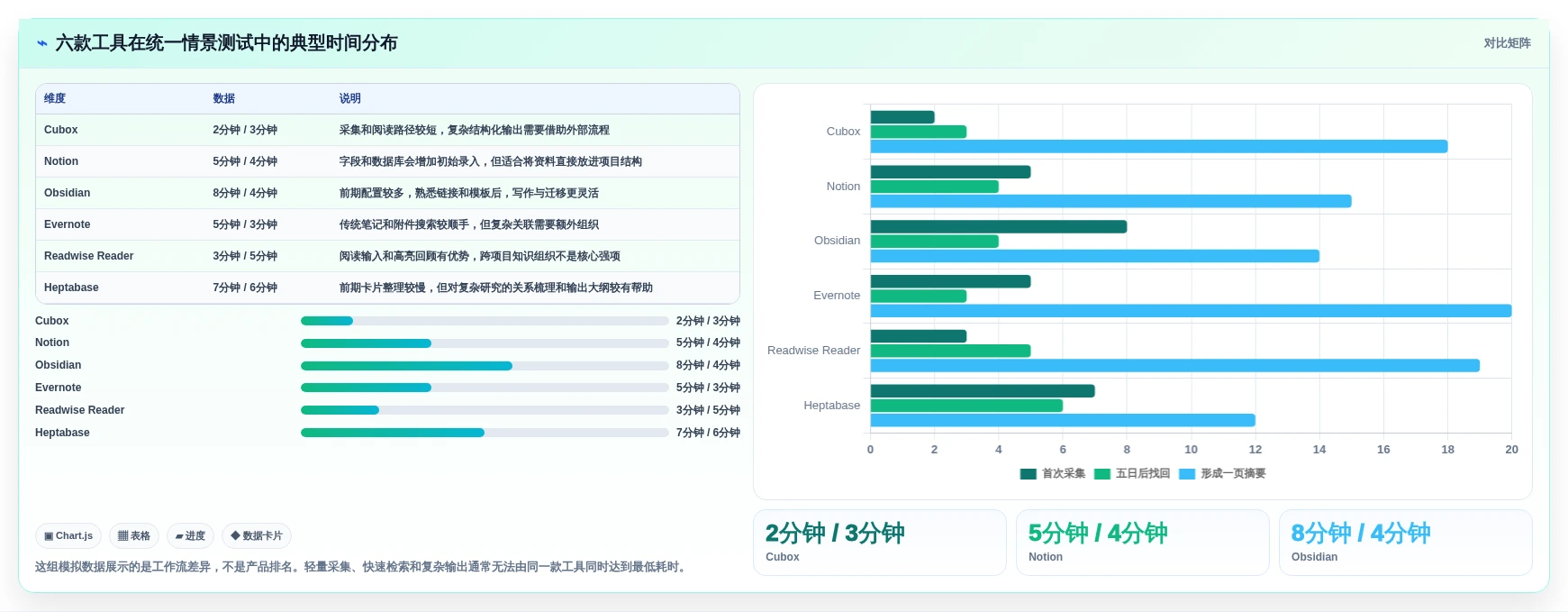Open the Notion 5分钟 / 4分钟 data card
Image resolution: width=1568 pixels, height=612 pixels.
[x=1143, y=543]
